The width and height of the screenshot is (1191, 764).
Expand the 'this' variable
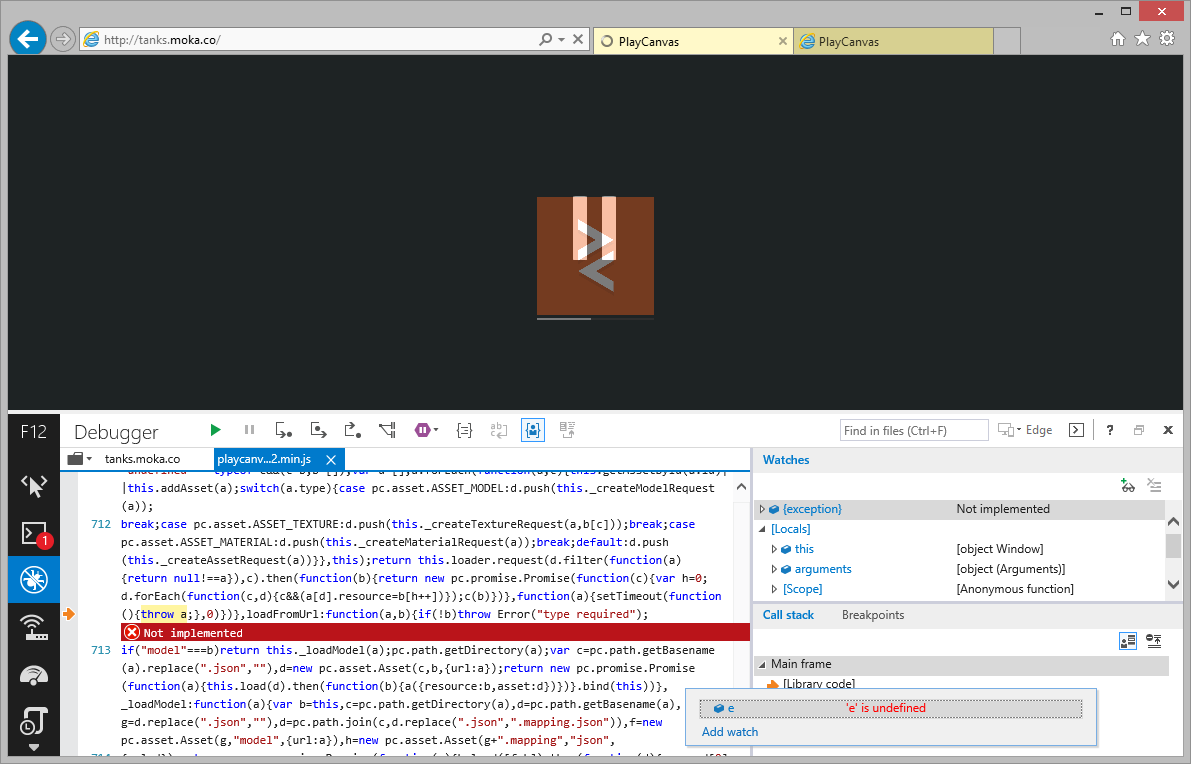tap(774, 549)
